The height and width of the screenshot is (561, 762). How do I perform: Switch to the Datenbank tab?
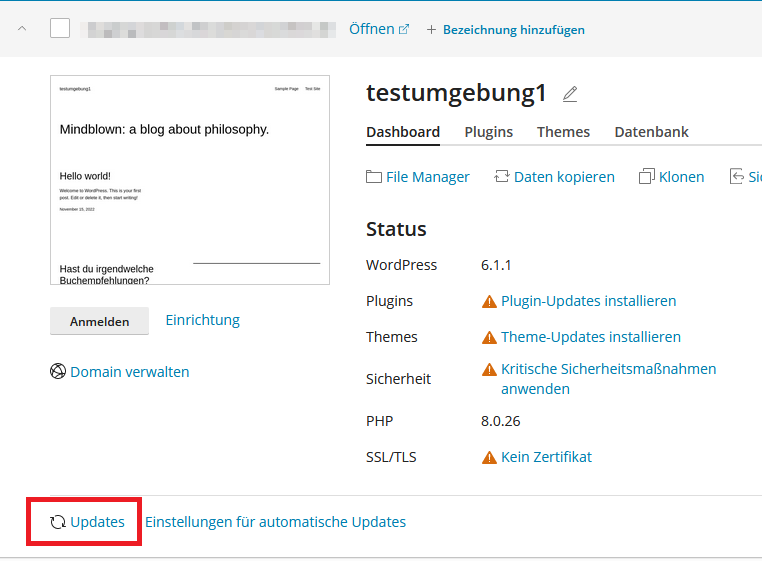coord(651,132)
